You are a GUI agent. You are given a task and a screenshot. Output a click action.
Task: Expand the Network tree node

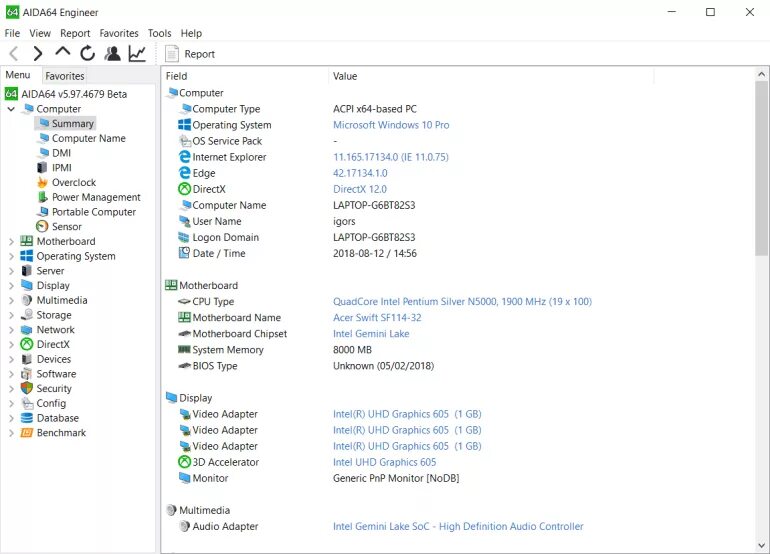(x=11, y=330)
